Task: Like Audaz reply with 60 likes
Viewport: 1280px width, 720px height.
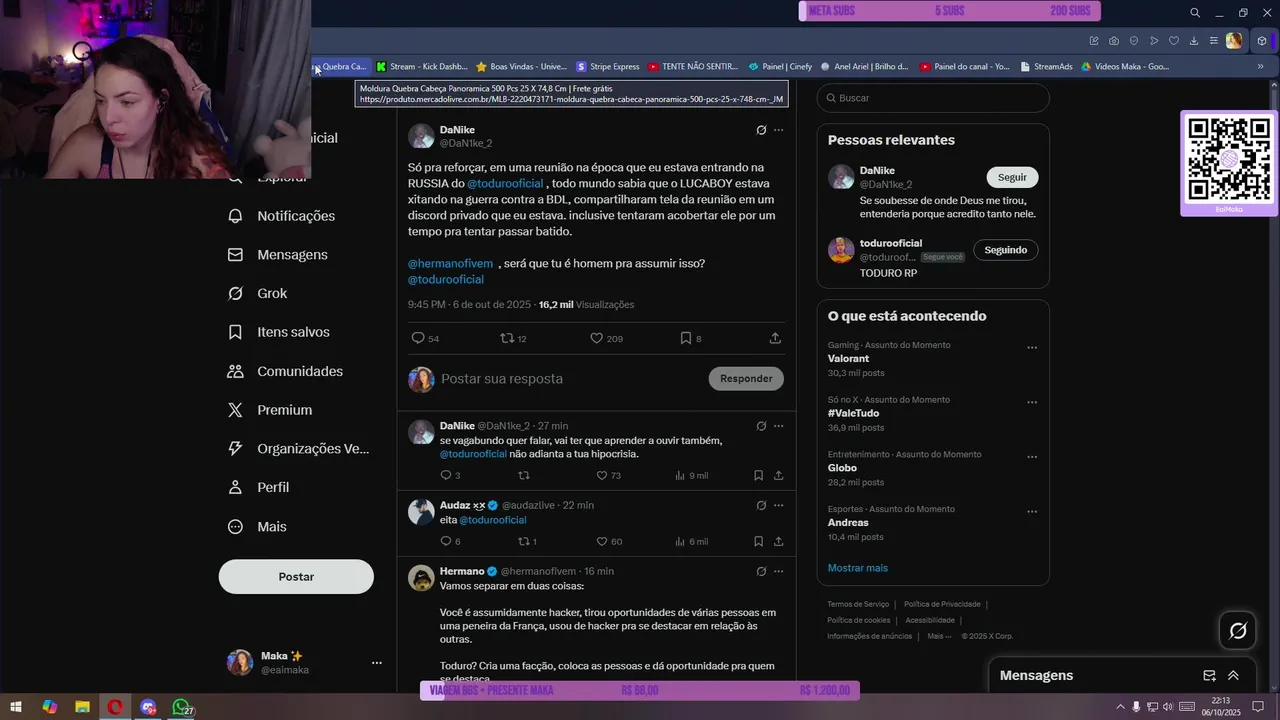Action: (608, 541)
